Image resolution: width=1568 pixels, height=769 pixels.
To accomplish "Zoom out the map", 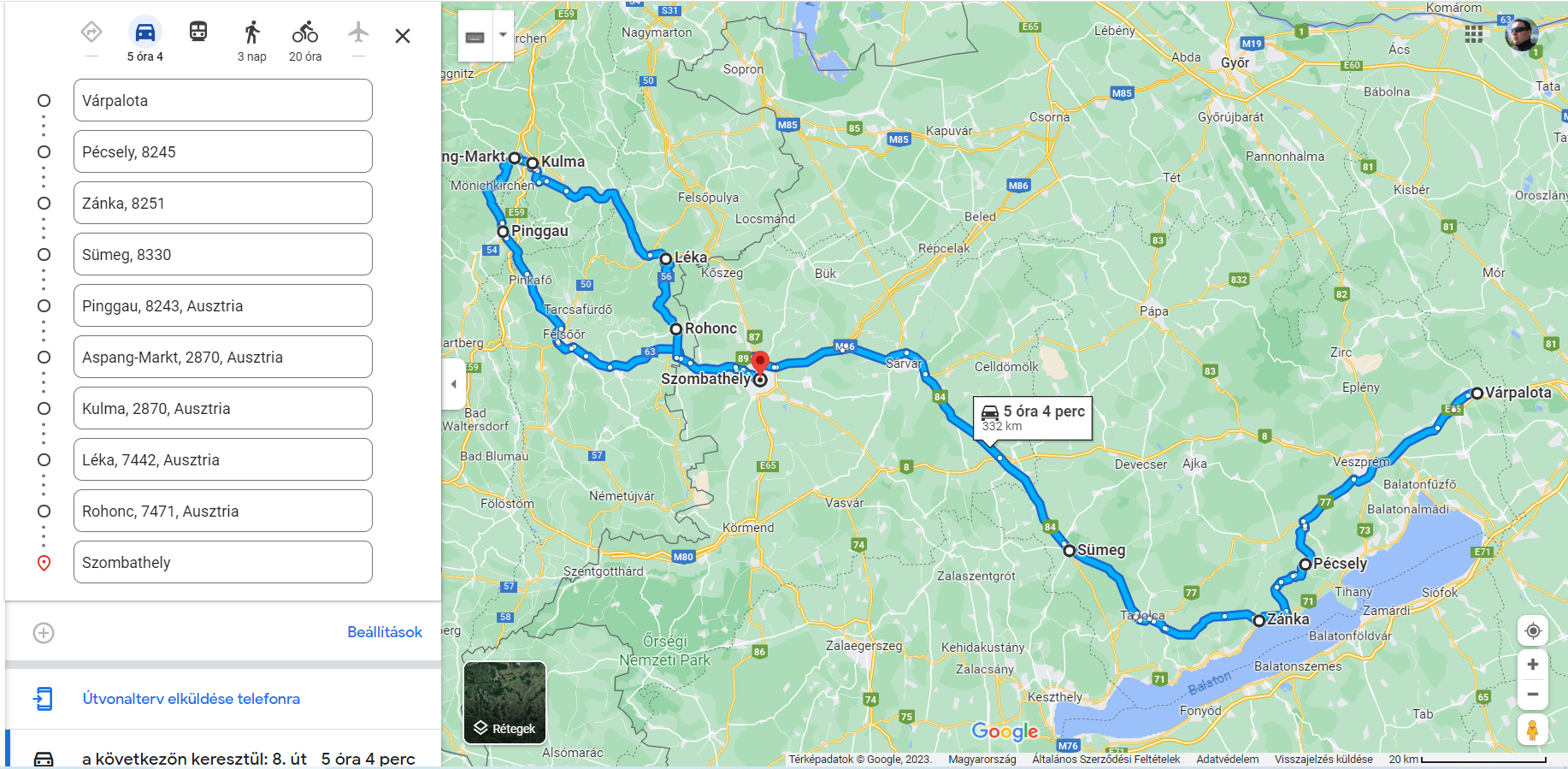I will pos(1533,695).
